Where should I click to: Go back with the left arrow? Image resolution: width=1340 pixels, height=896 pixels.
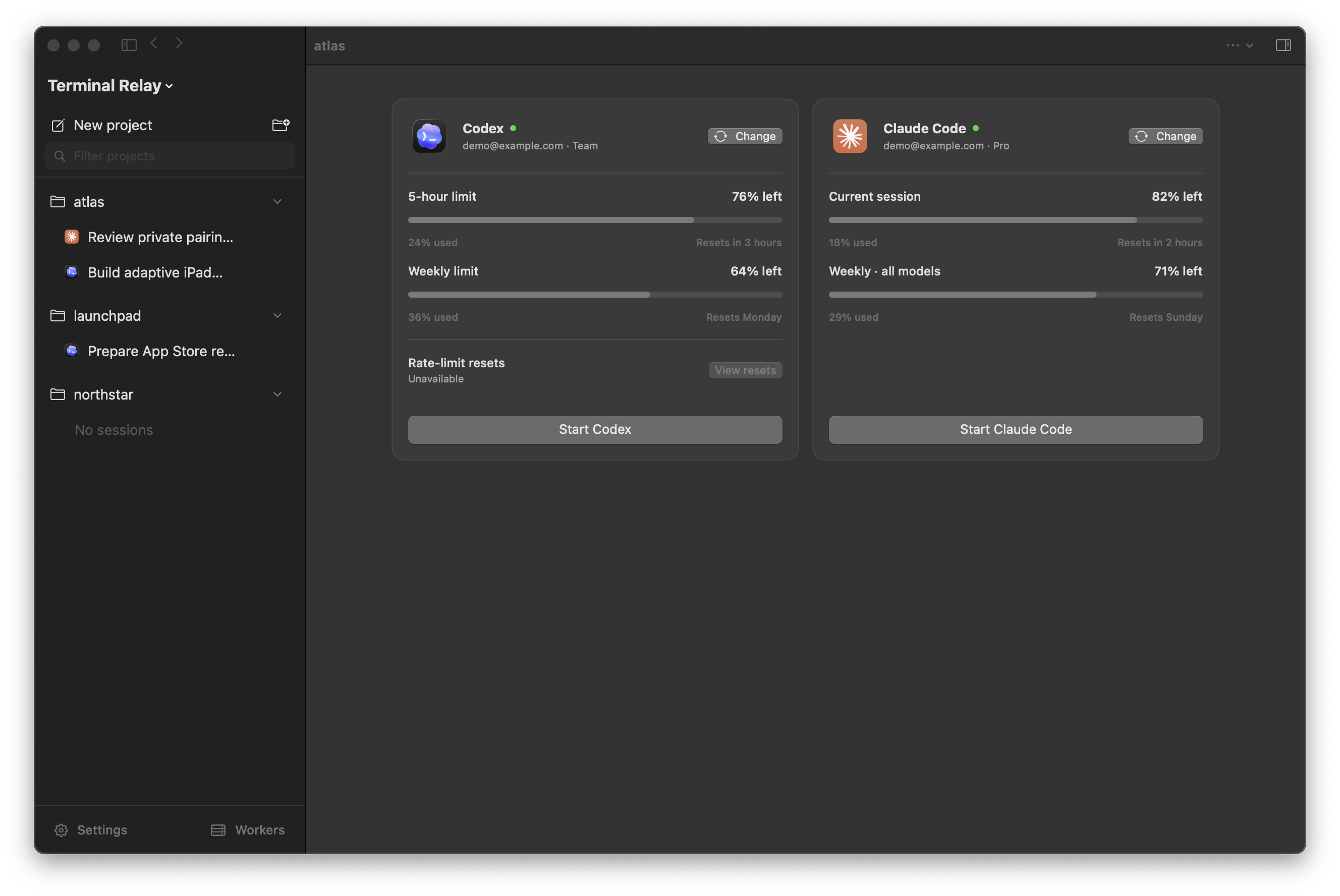coord(154,43)
